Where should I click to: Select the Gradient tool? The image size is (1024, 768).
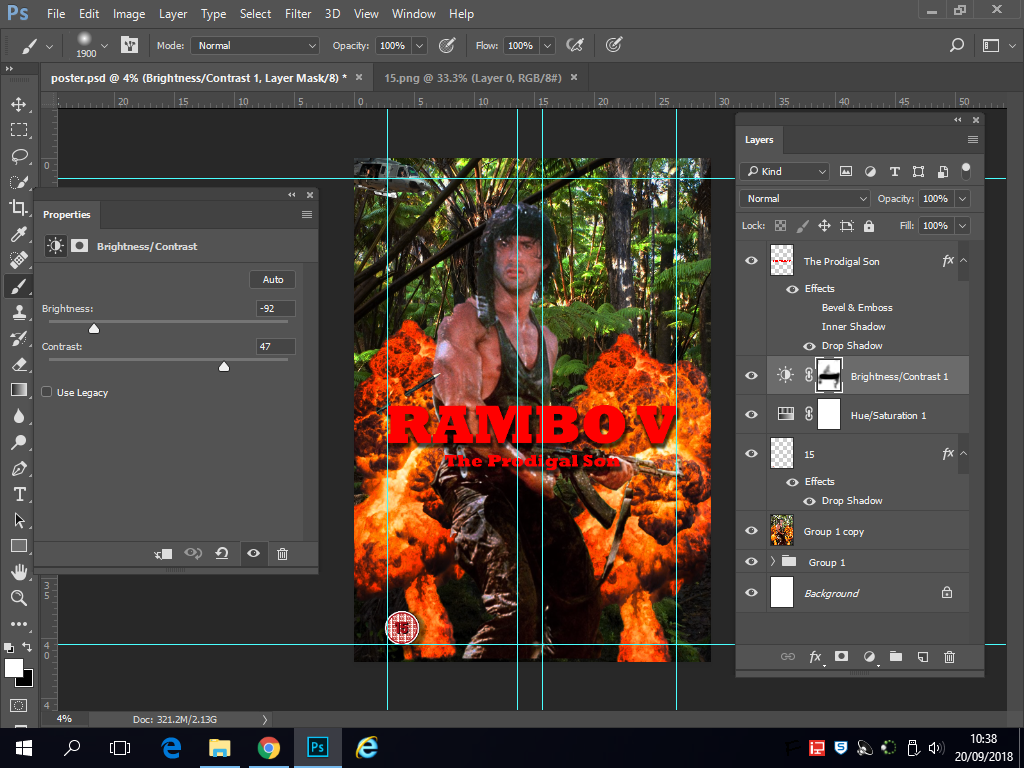[18, 390]
